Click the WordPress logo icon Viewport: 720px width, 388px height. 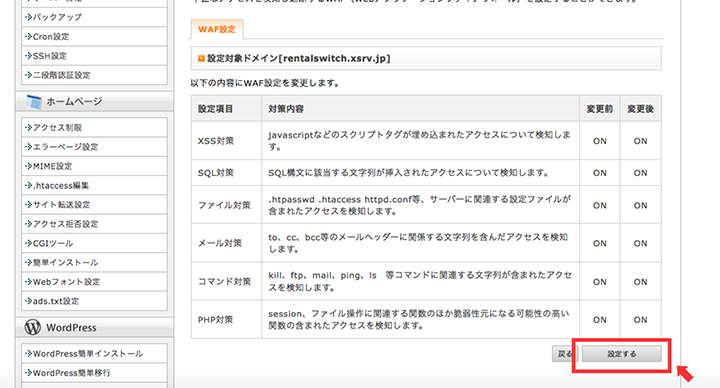pos(33,327)
